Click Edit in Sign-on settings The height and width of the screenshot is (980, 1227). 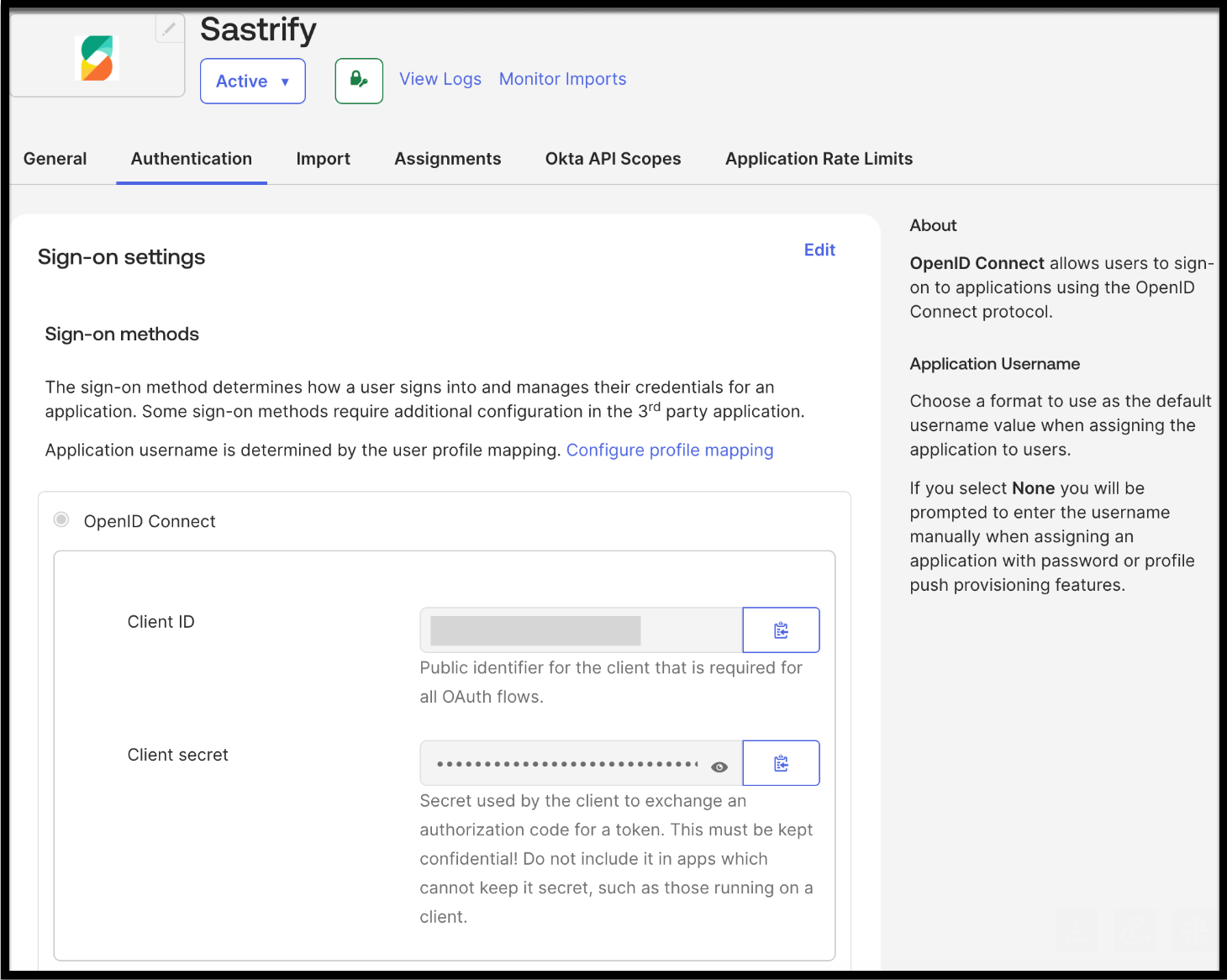coord(819,250)
